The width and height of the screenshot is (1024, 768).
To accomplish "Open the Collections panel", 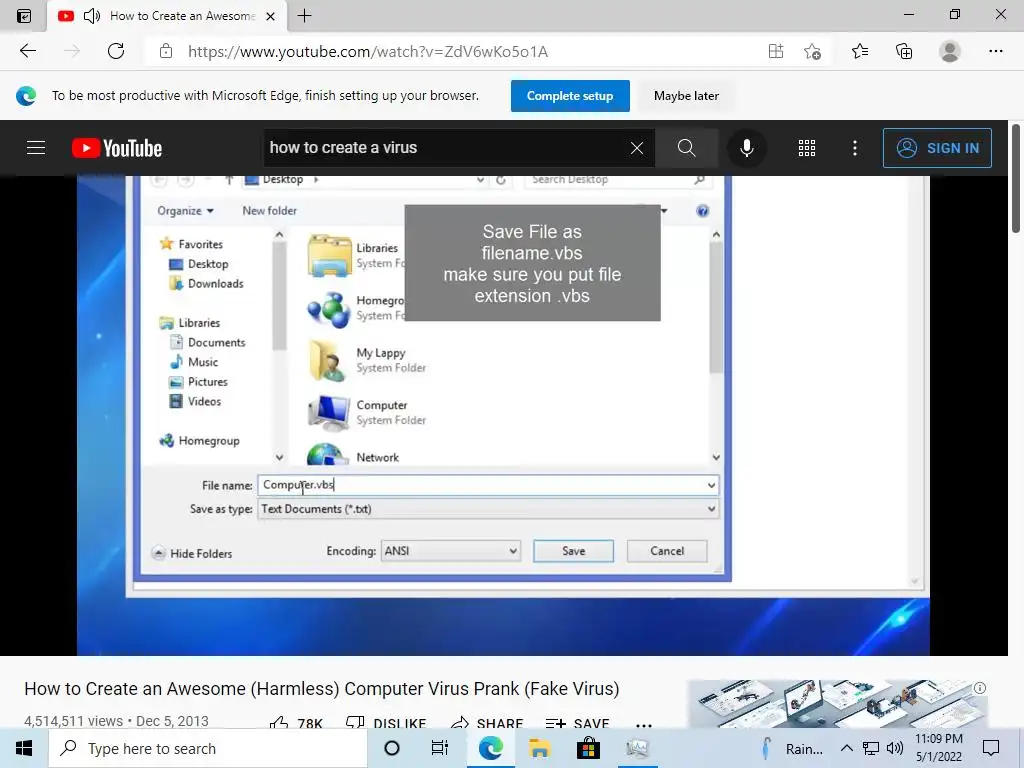I will point(904,51).
